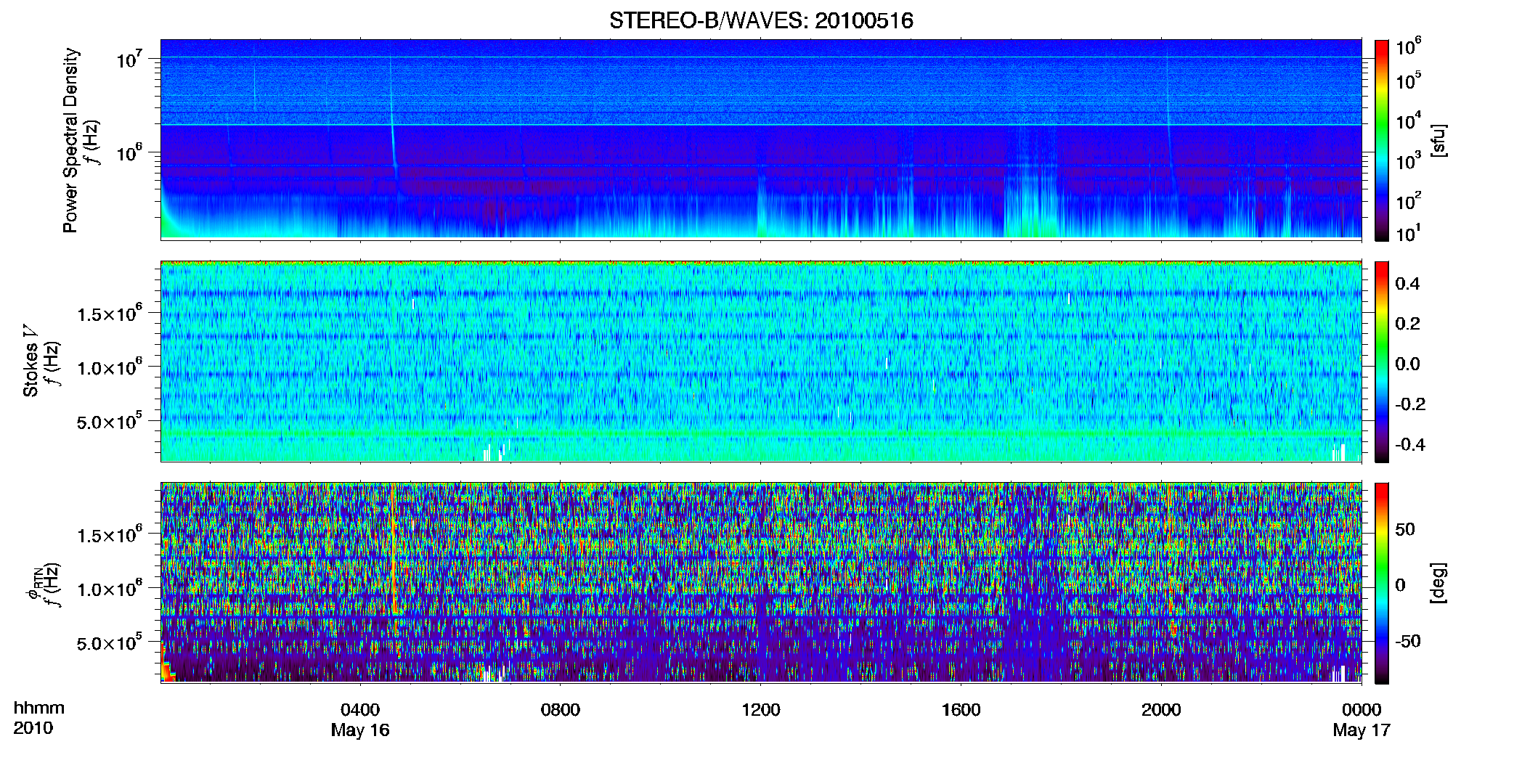Click the 1.0×10^6 tick on the Stokes V panel
The image size is (1522, 784).
tap(110, 367)
